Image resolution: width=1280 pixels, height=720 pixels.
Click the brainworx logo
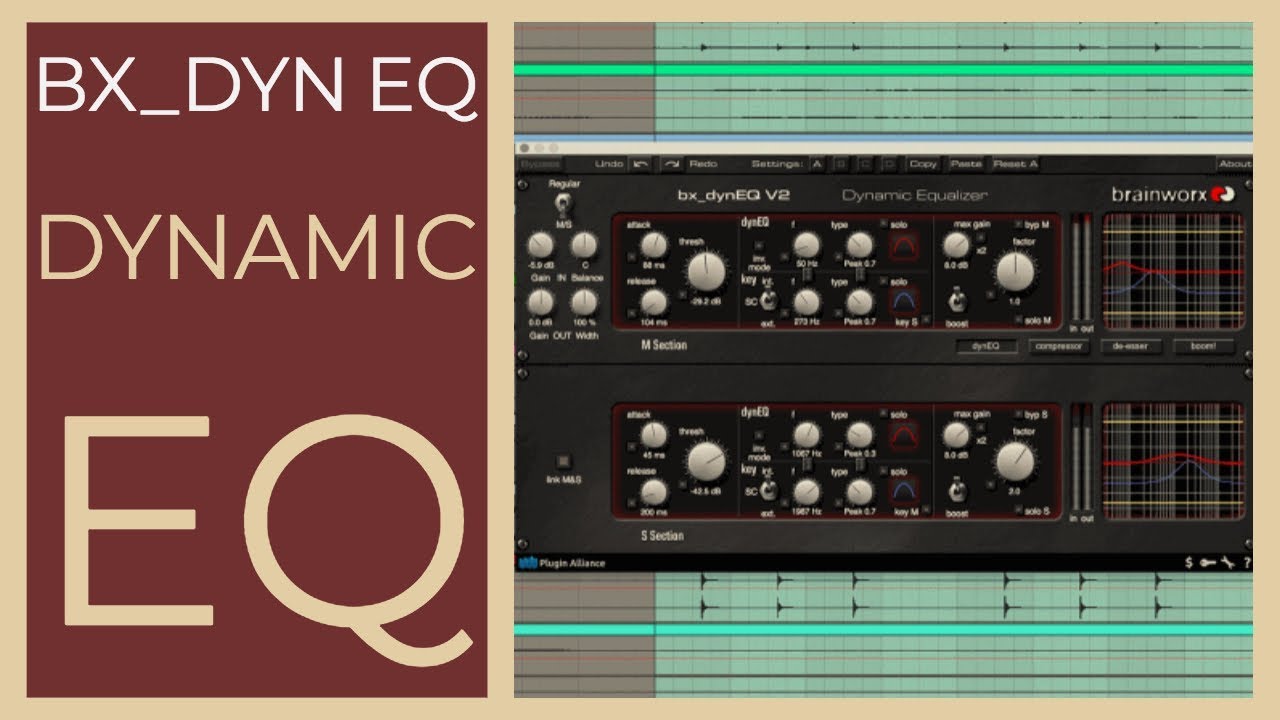[x=1174, y=194]
